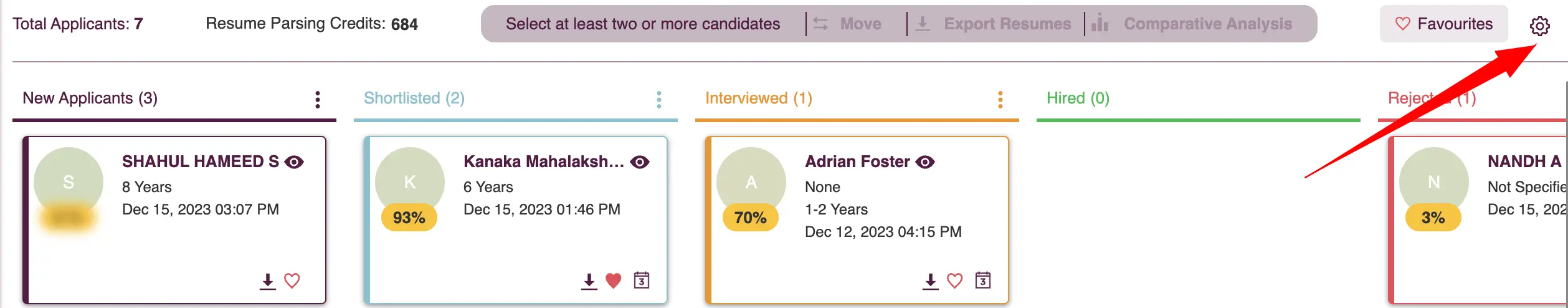Toggle heart on Adrian Foster's card
Viewport: 1568px width, 308px height.
pos(955,281)
